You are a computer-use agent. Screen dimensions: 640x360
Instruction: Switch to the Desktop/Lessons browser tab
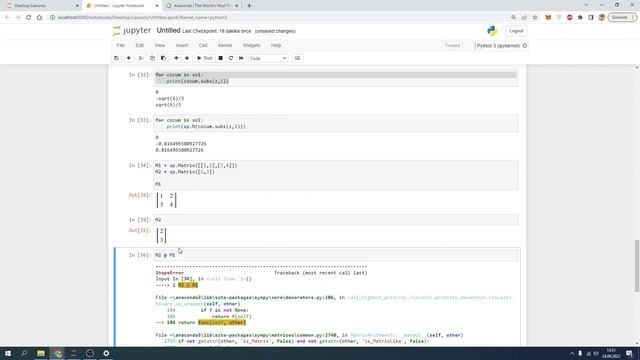click(42, 6)
